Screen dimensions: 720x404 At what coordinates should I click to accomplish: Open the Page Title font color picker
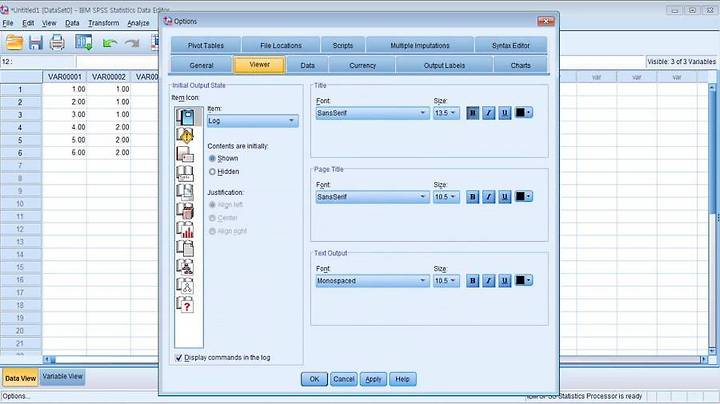coord(523,196)
